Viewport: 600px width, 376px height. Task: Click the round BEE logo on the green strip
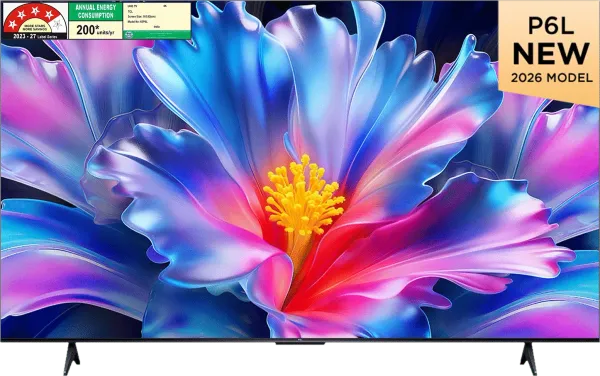[x=129, y=34]
